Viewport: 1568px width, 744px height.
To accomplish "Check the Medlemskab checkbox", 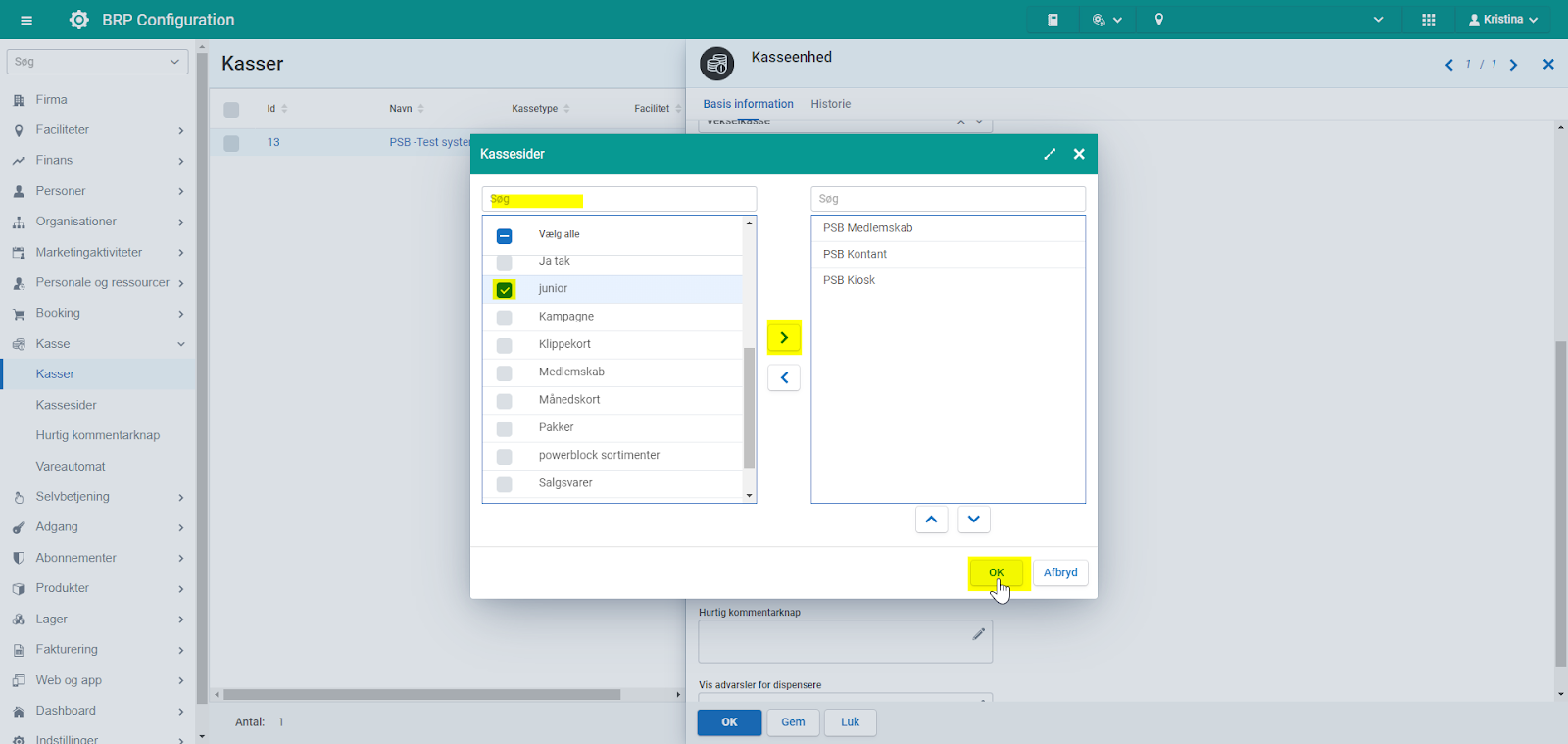I will (x=505, y=373).
